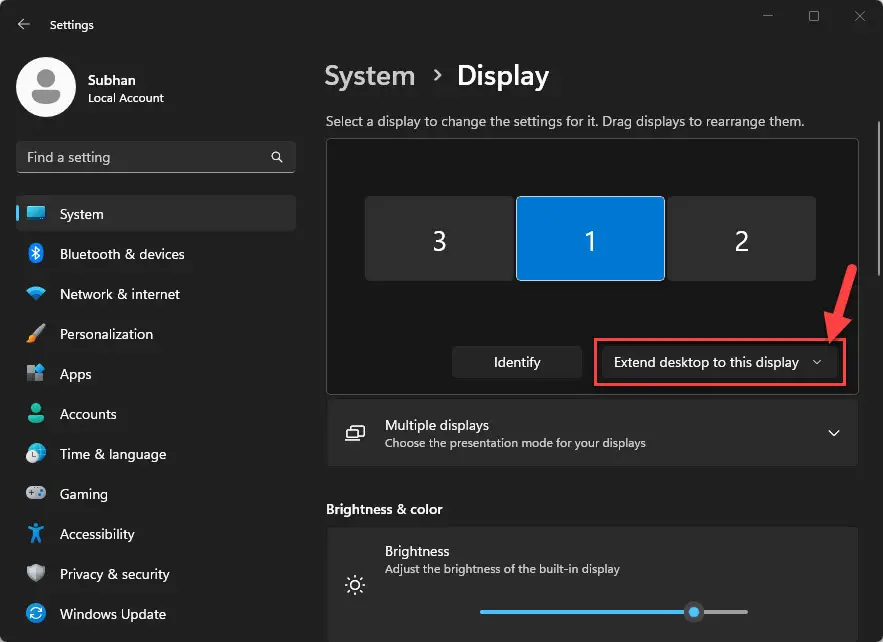Select System from the sidebar menu
Image resolution: width=883 pixels, height=642 pixels.
pos(80,213)
